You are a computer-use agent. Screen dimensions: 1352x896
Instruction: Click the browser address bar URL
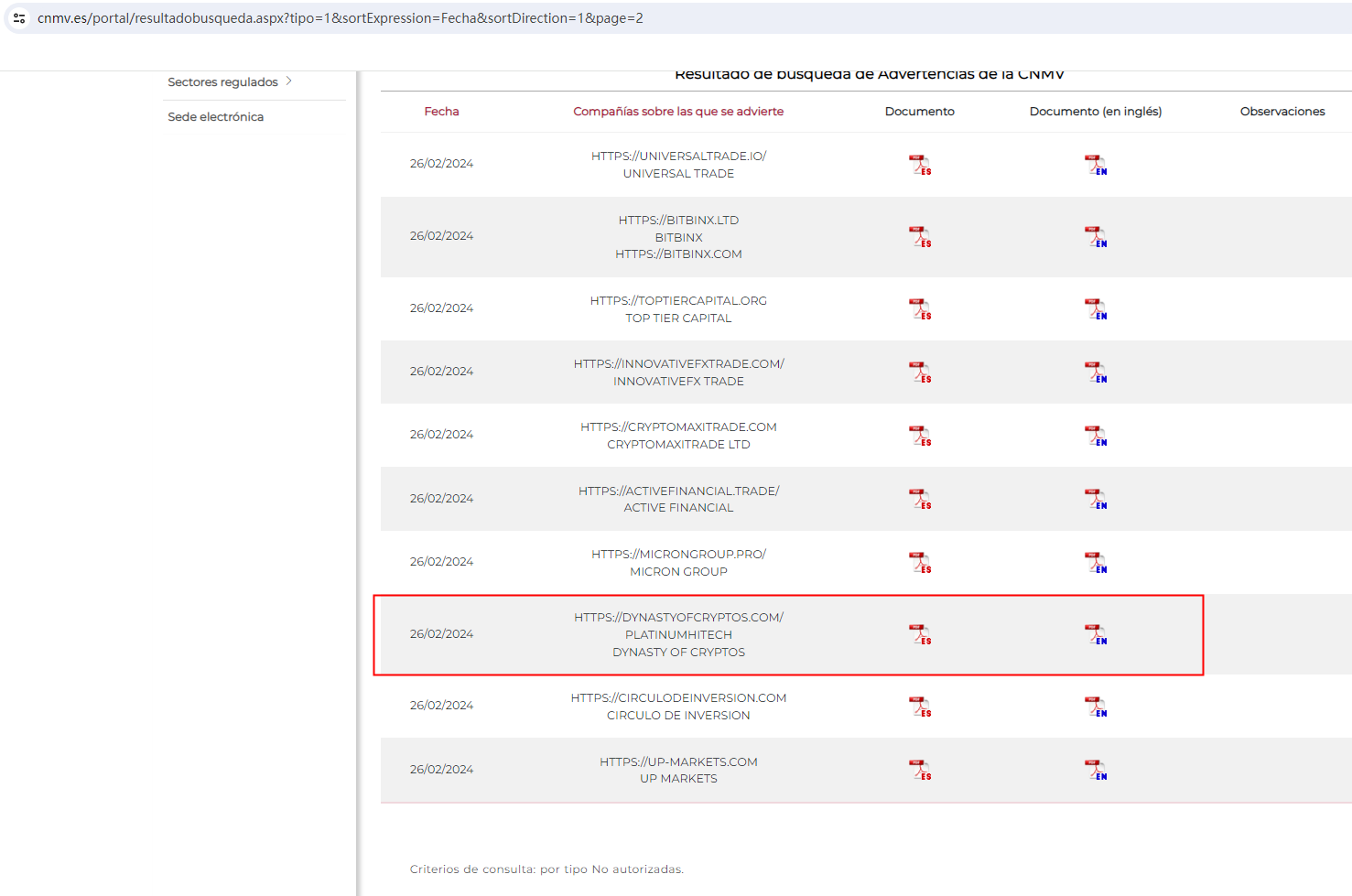[x=341, y=18]
